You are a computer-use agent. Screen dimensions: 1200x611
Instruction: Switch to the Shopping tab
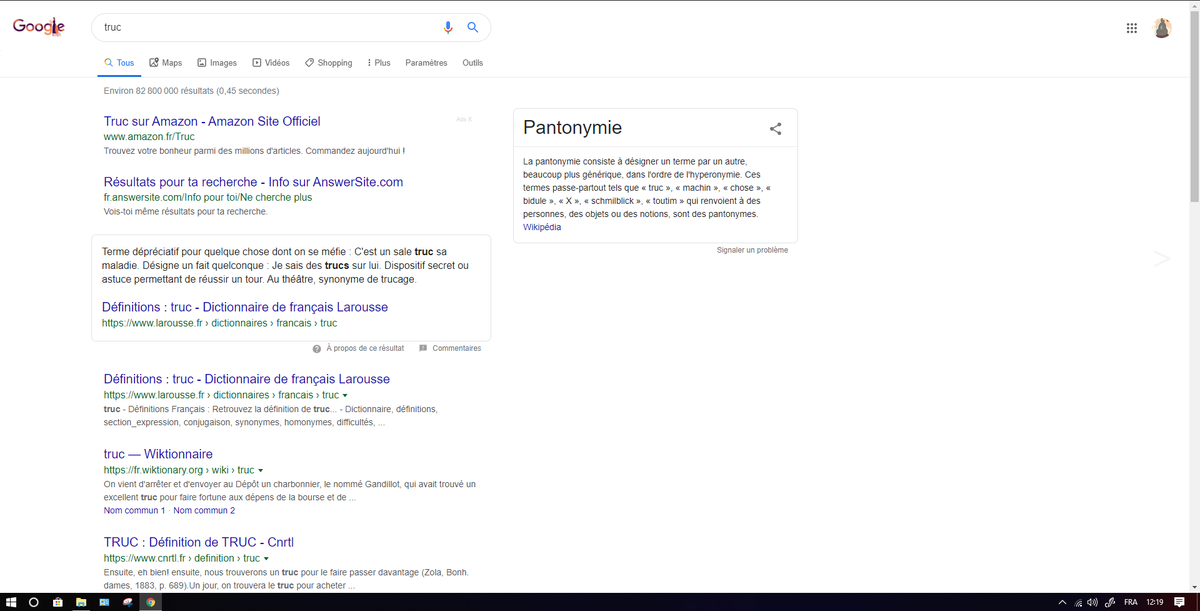(328, 63)
